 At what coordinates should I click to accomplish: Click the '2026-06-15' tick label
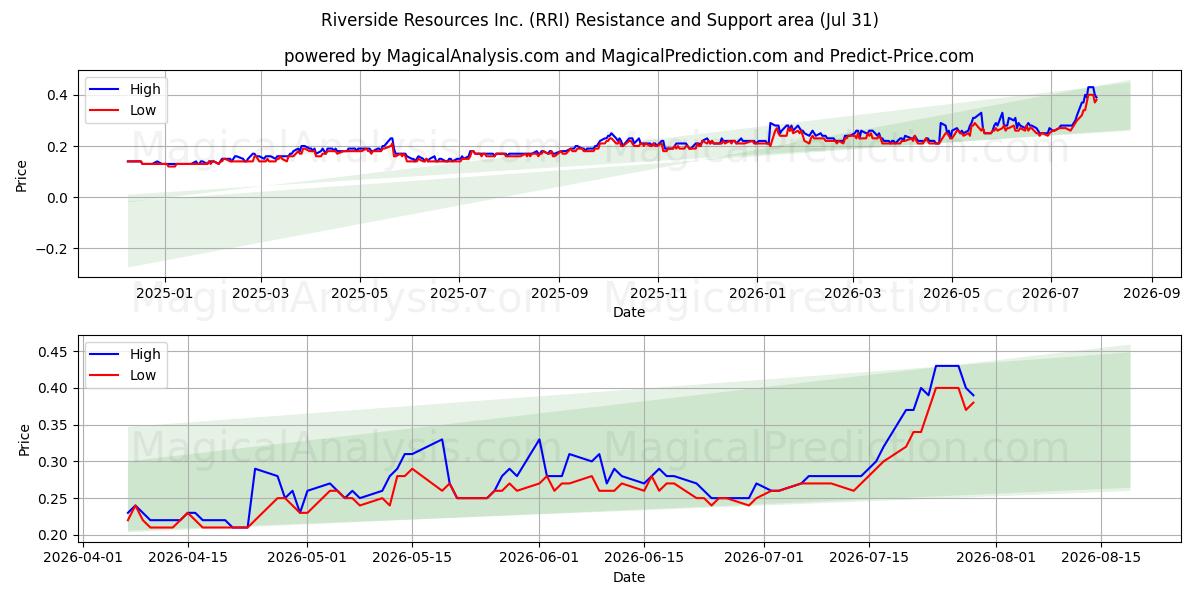[x=645, y=558]
